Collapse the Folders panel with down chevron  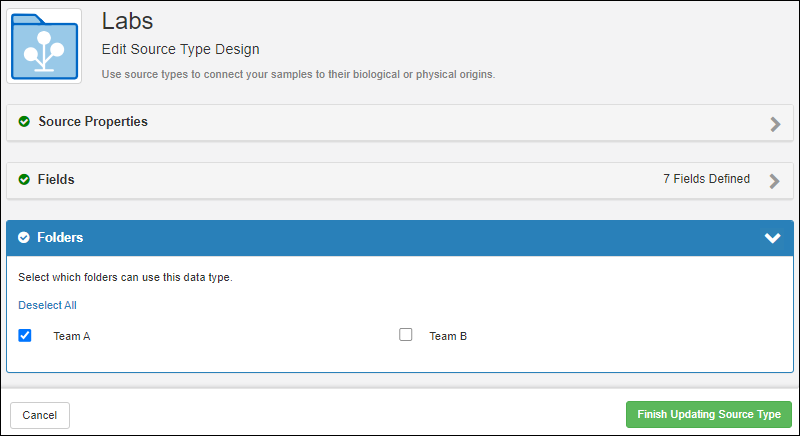coord(772,238)
